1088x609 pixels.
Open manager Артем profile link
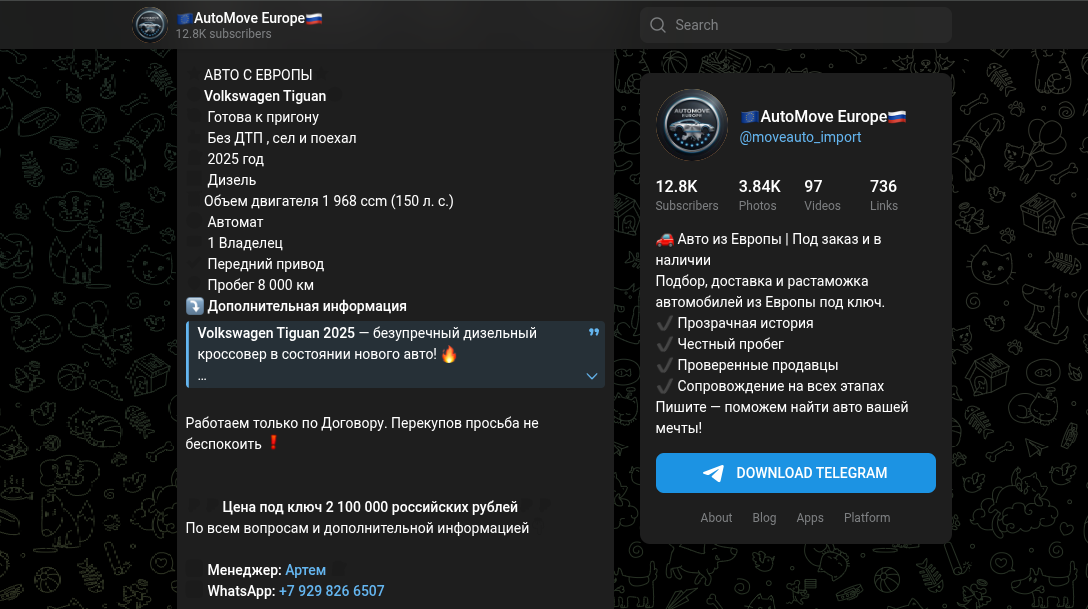pos(305,570)
